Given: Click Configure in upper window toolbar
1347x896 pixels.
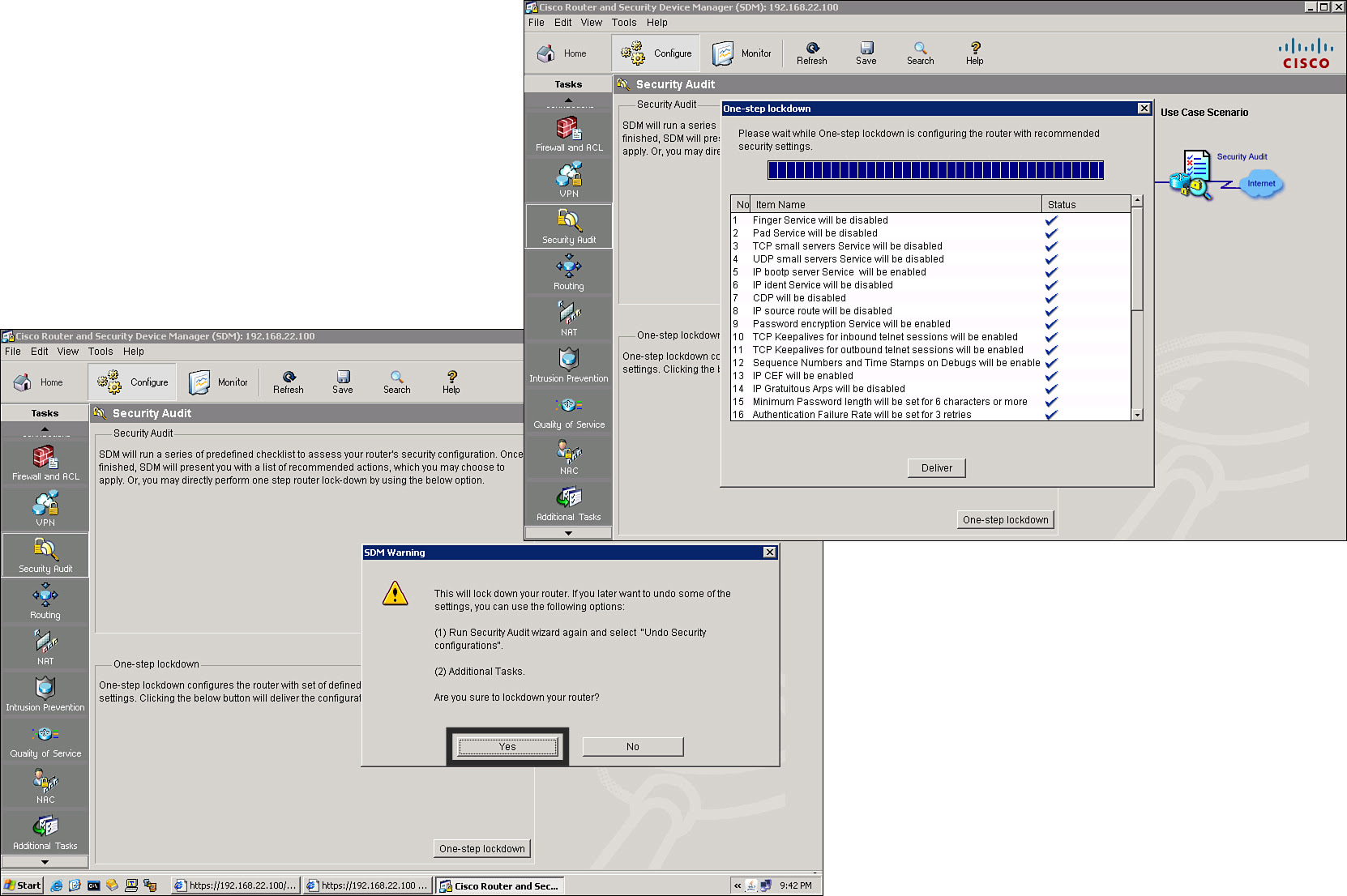Looking at the screenshot, I should pos(656,53).
